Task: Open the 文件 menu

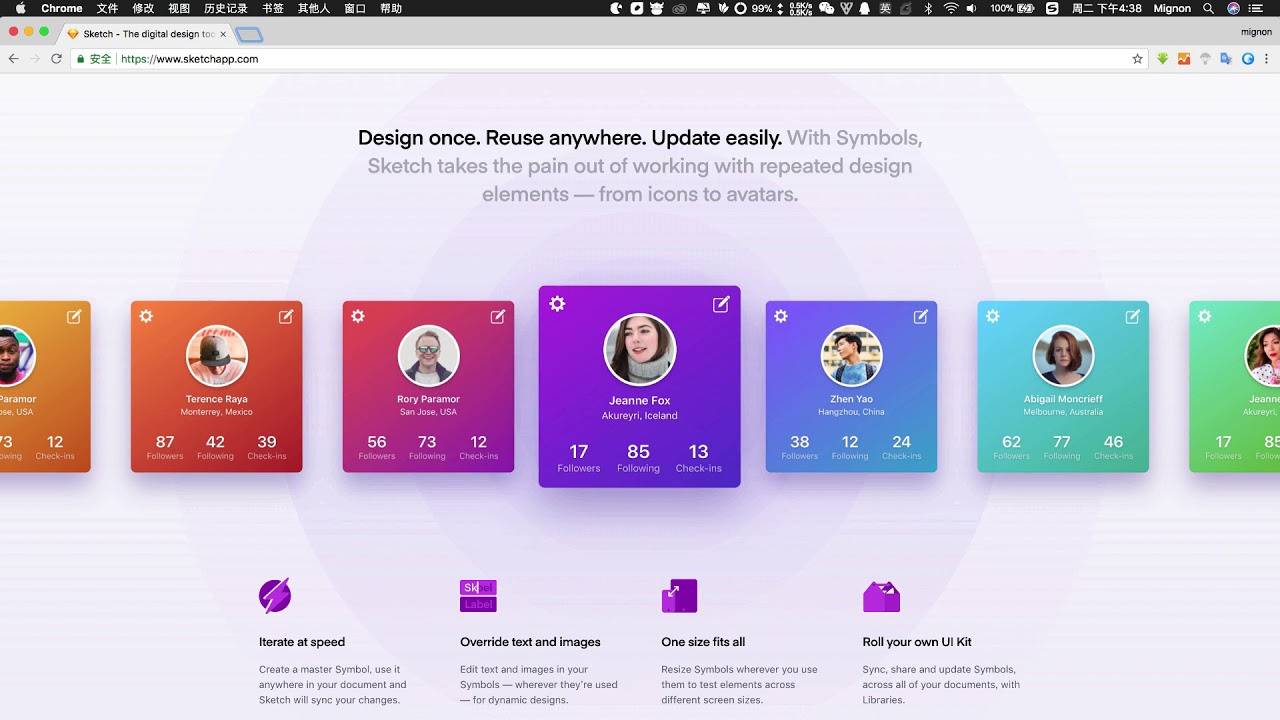Action: [107, 8]
